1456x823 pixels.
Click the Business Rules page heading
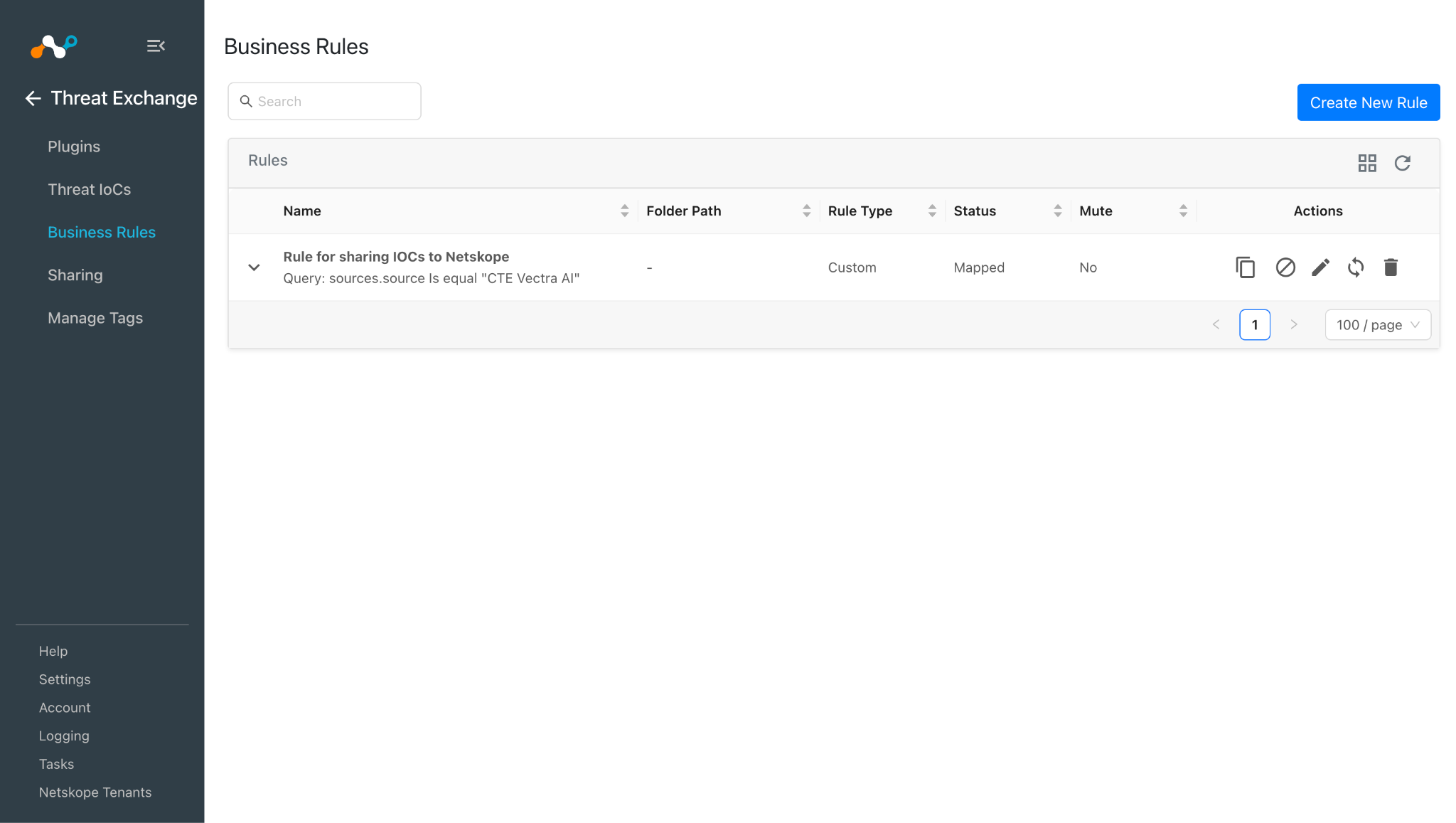pos(296,46)
